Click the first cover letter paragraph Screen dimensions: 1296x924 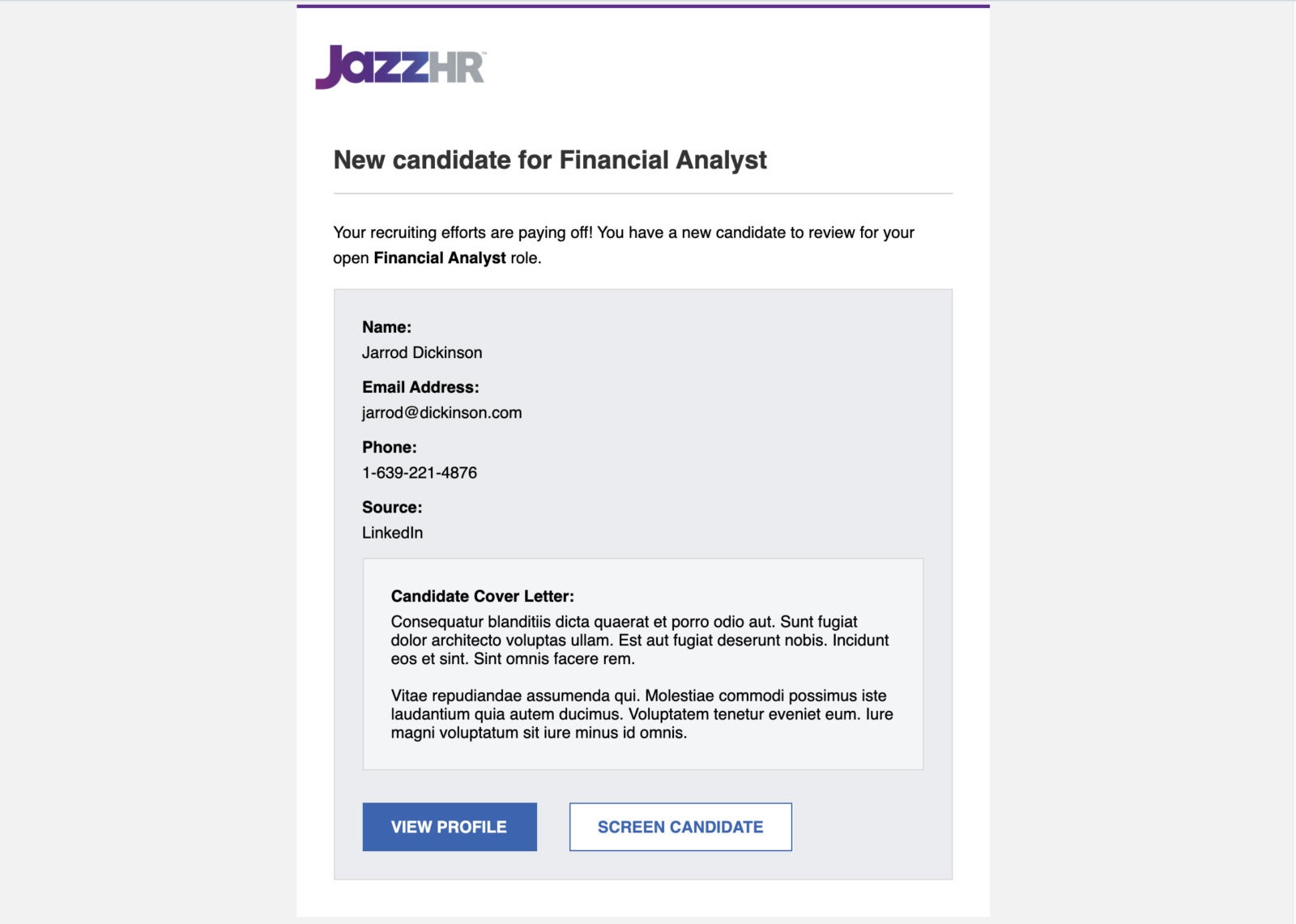point(640,640)
